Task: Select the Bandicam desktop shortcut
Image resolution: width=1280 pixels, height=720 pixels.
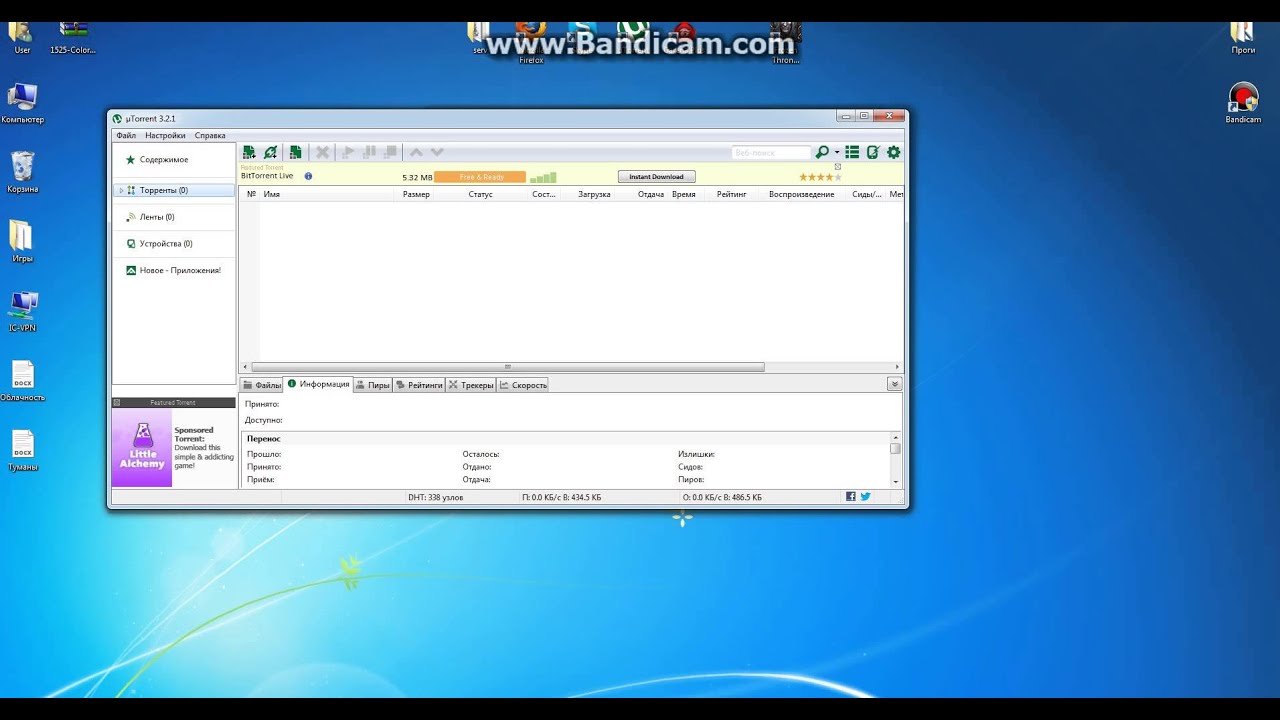Action: 1243,103
